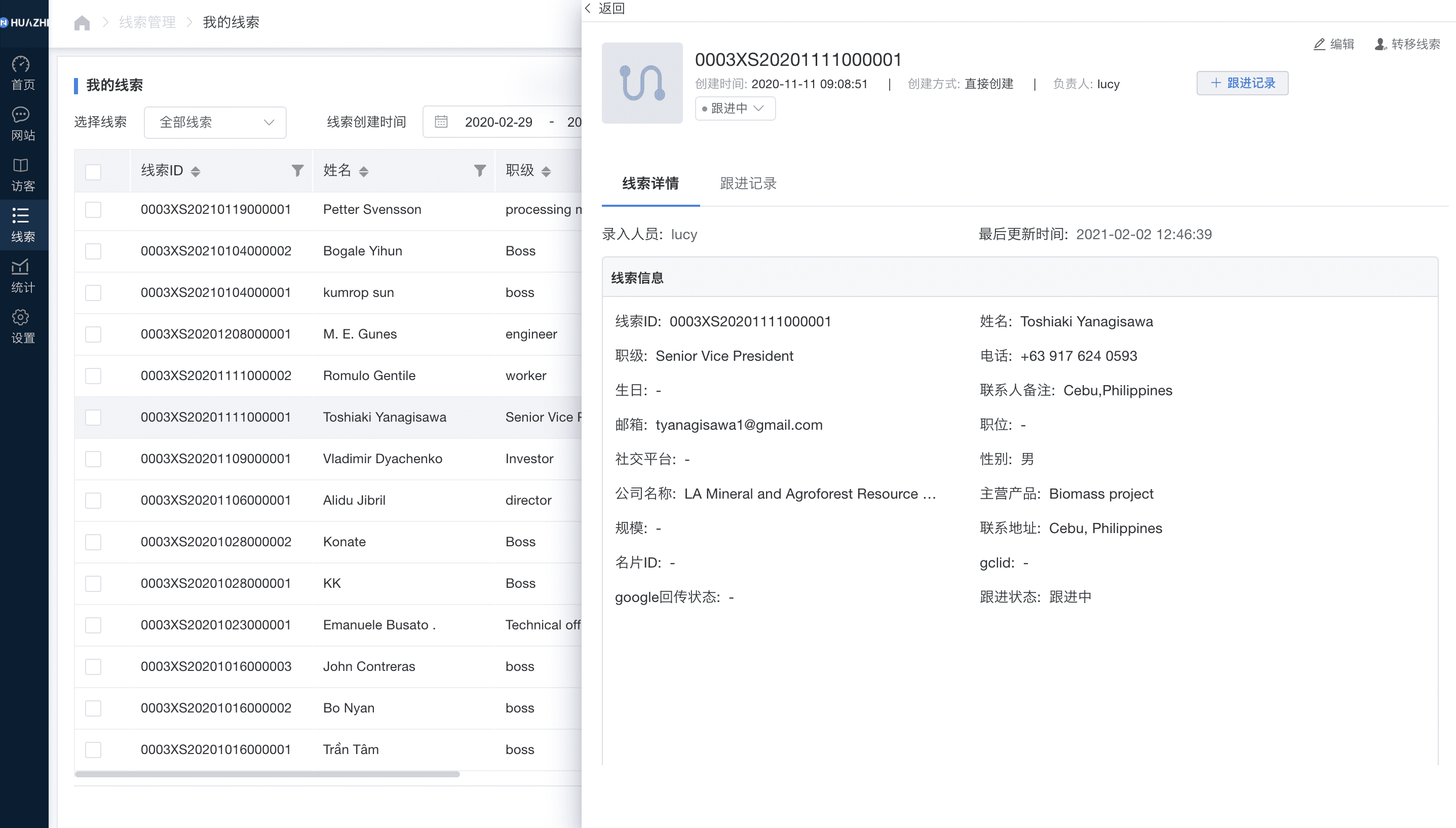Screen dimensions: 1456x828
Task: Go to 访客 visitors section
Action: [x=22, y=174]
